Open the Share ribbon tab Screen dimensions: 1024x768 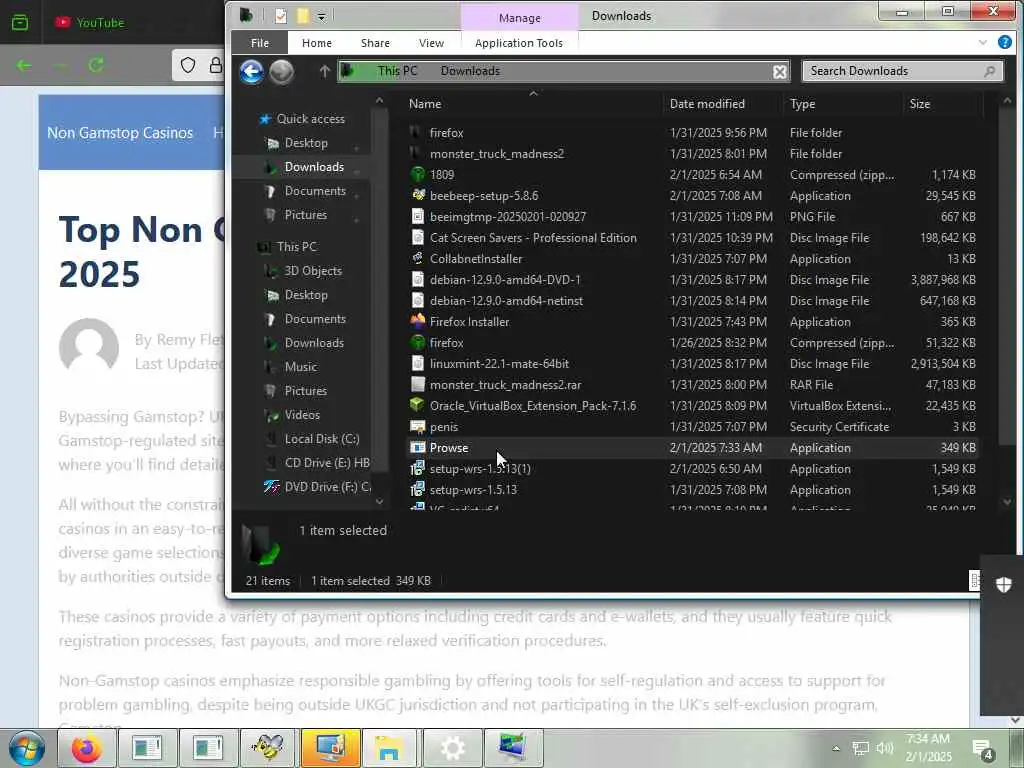pyautogui.click(x=375, y=43)
